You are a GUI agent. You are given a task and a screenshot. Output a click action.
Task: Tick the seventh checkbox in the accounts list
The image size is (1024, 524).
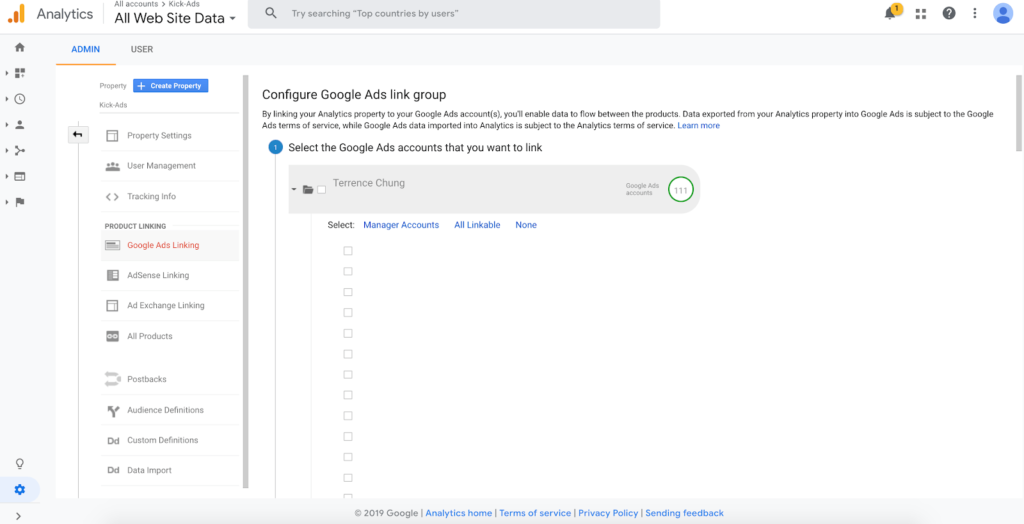348,374
